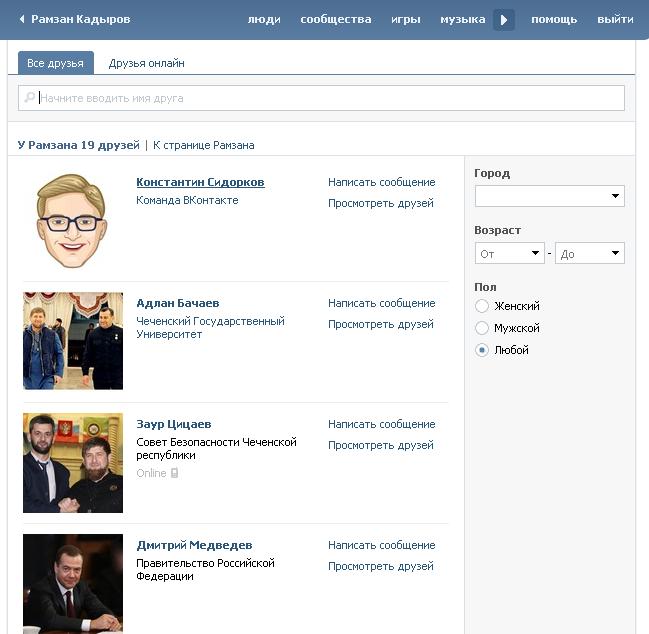Image resolution: width=649 pixels, height=634 pixels.
Task: Switch to the Друзья онлайн tab
Action: click(x=147, y=63)
